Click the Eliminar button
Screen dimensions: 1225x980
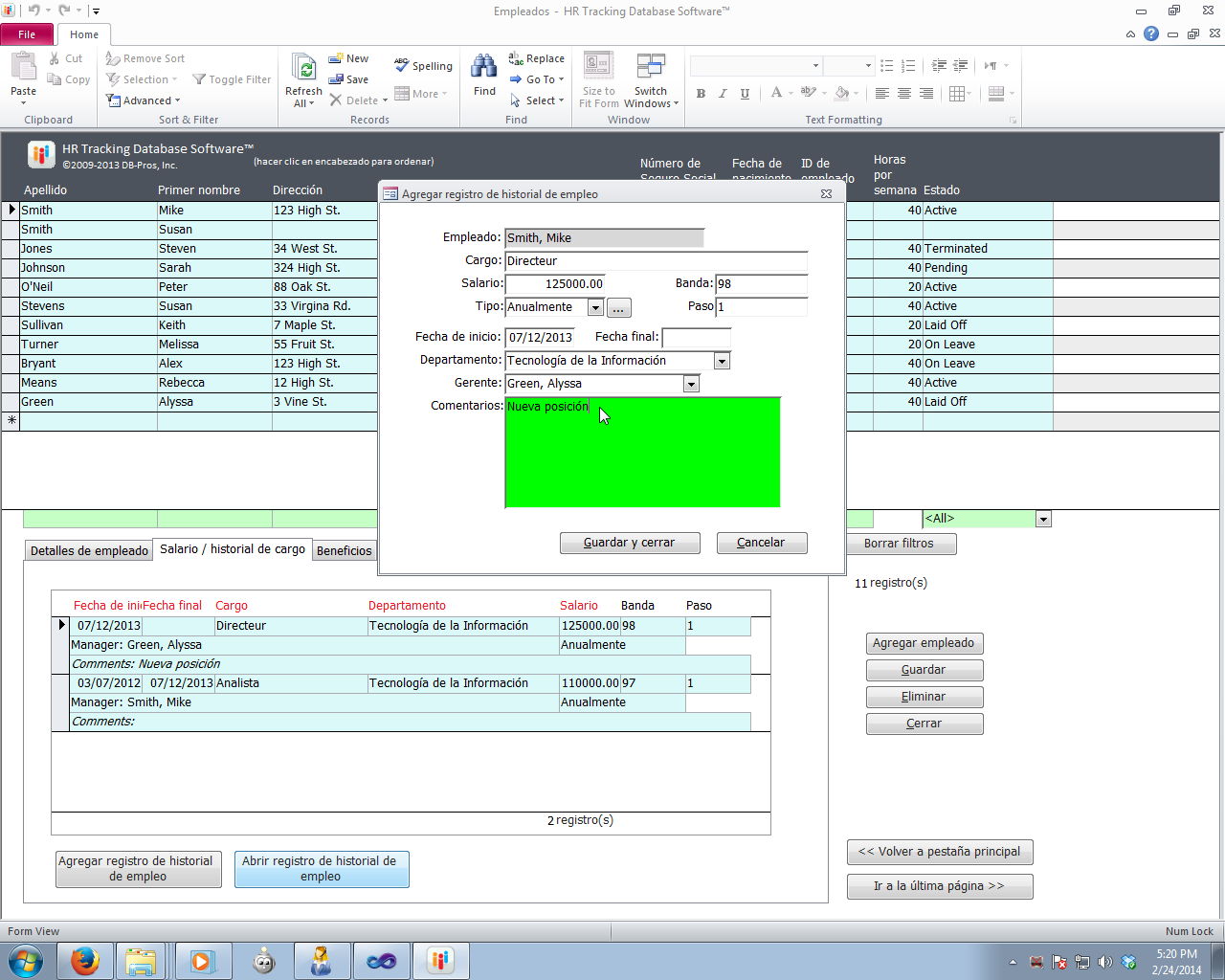click(x=924, y=697)
